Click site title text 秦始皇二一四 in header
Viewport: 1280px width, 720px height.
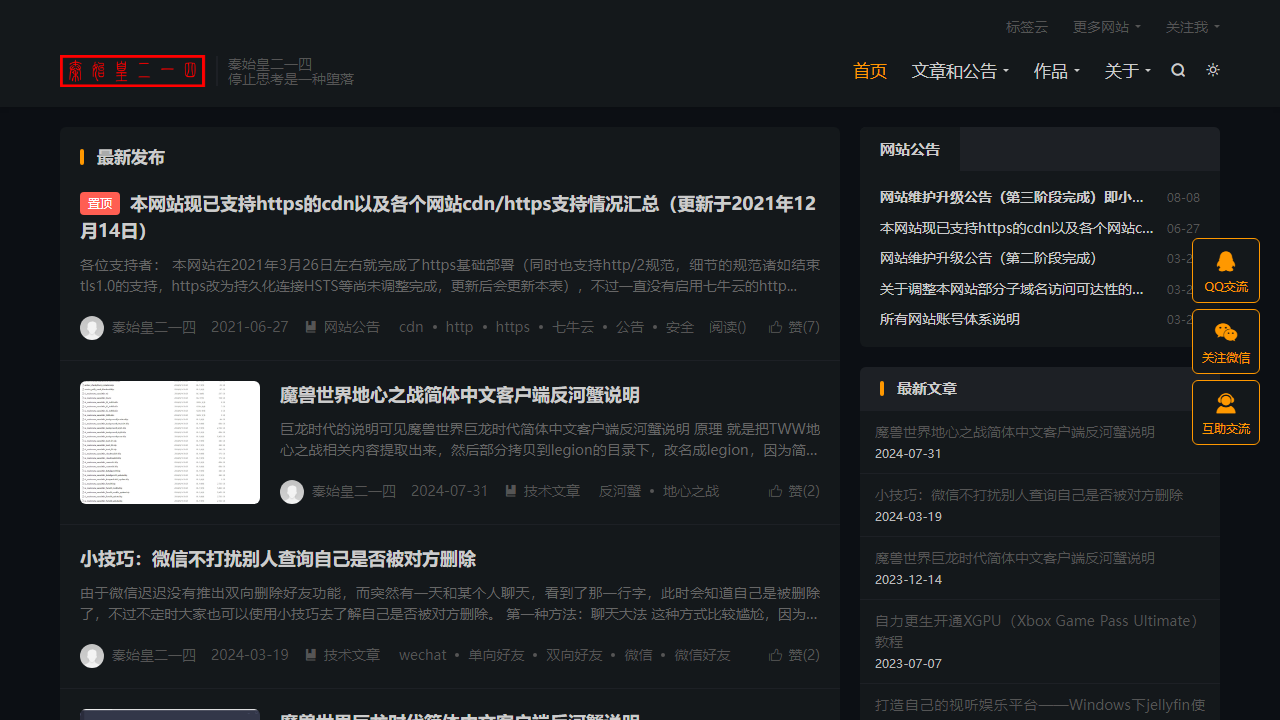pyautogui.click(x=270, y=64)
